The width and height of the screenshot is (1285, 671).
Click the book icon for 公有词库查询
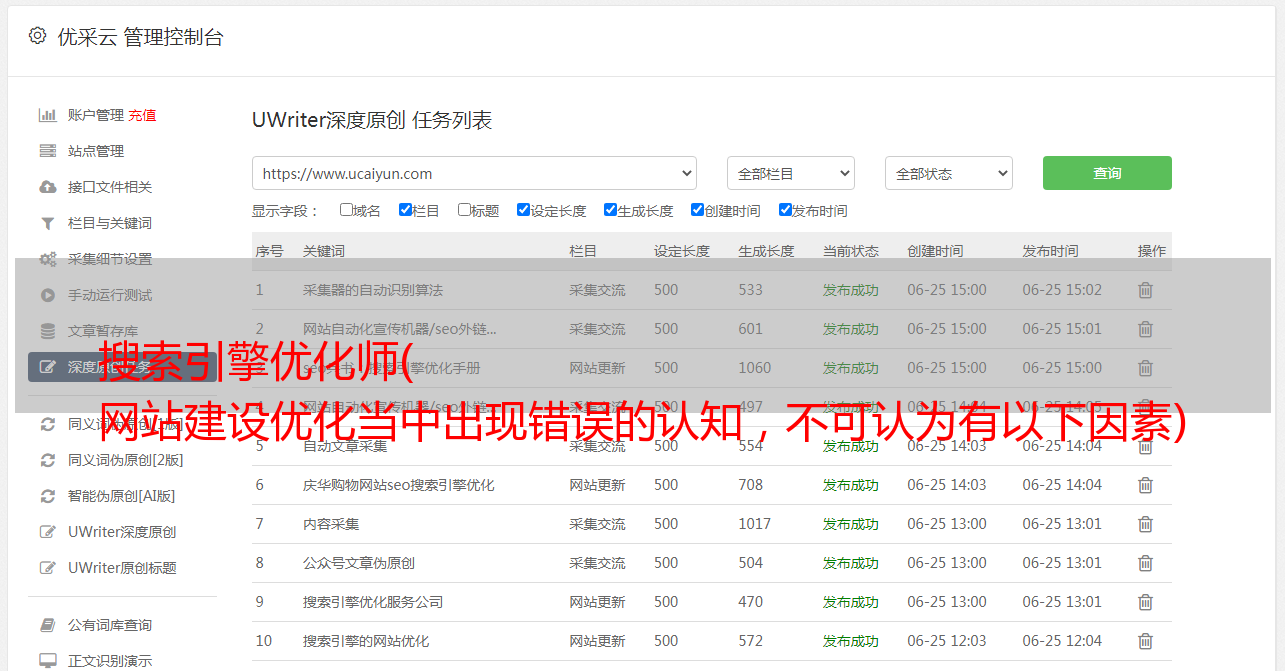47,625
